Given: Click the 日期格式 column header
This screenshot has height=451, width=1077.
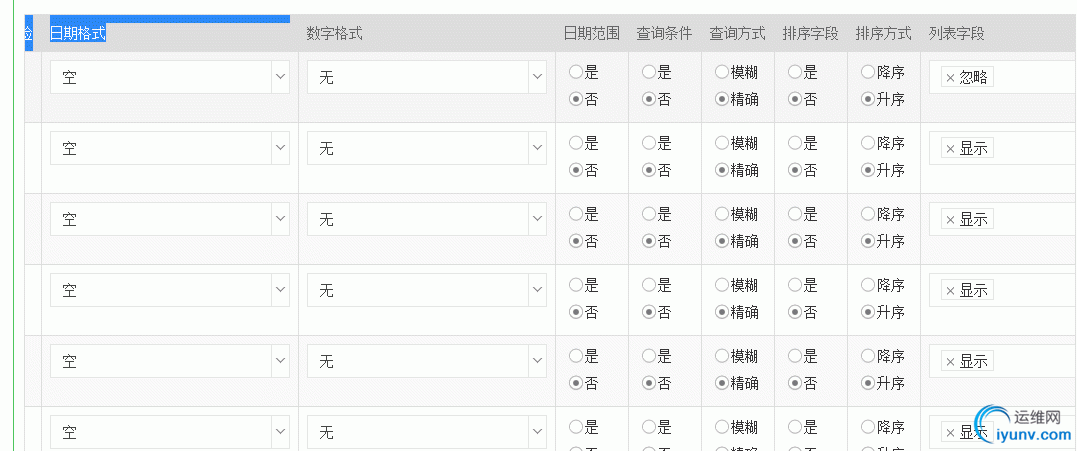Looking at the screenshot, I should (x=79, y=34).
